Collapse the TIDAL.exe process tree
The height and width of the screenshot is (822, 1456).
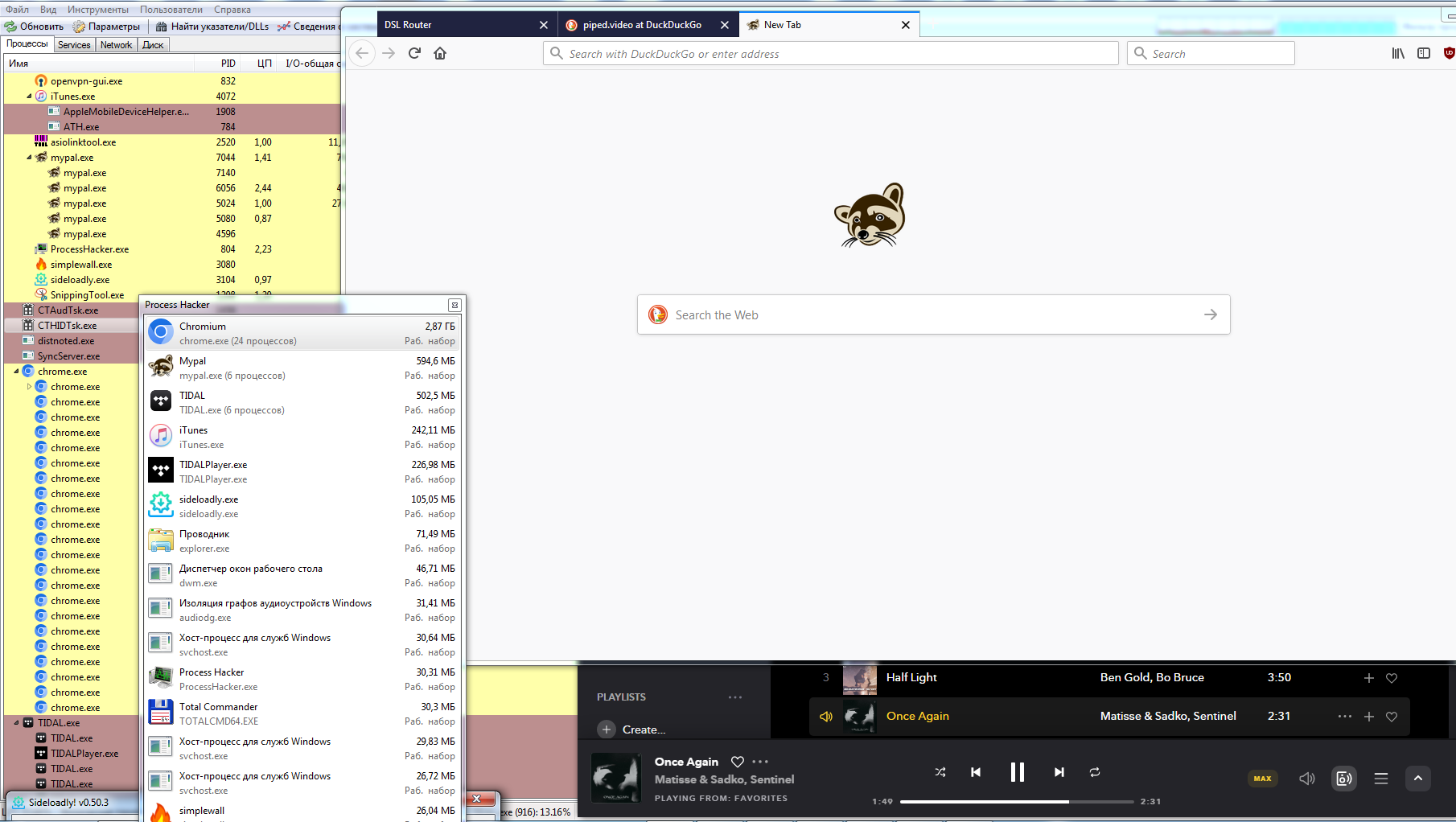point(17,723)
